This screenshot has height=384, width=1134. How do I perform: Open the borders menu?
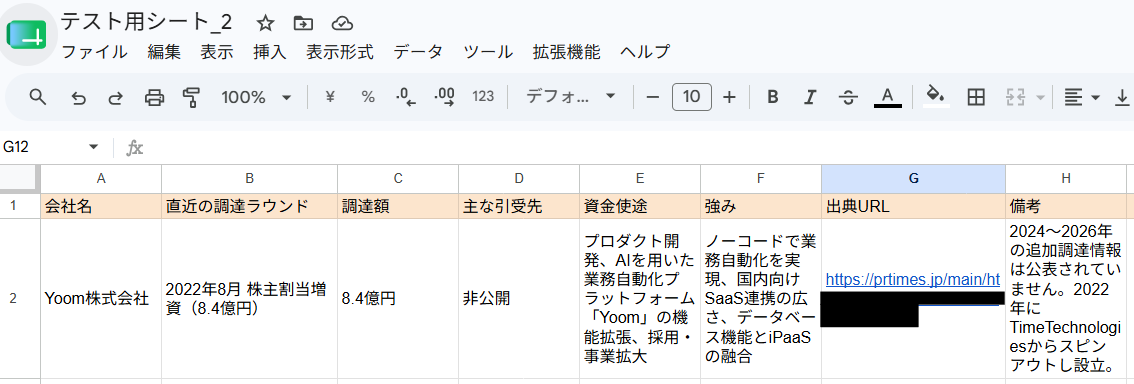976,97
